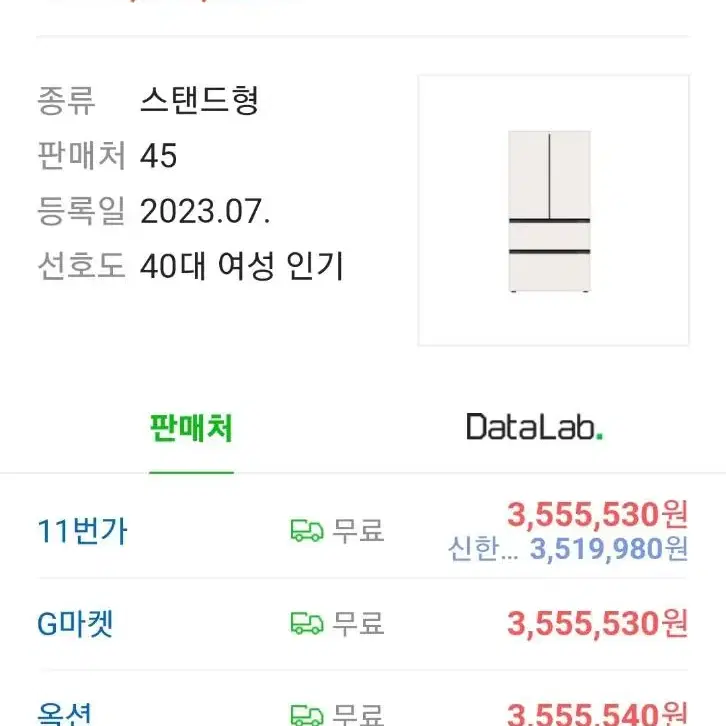Click the 무료 shipping label for 11번가
The width and height of the screenshot is (726, 726).
[x=358, y=531]
